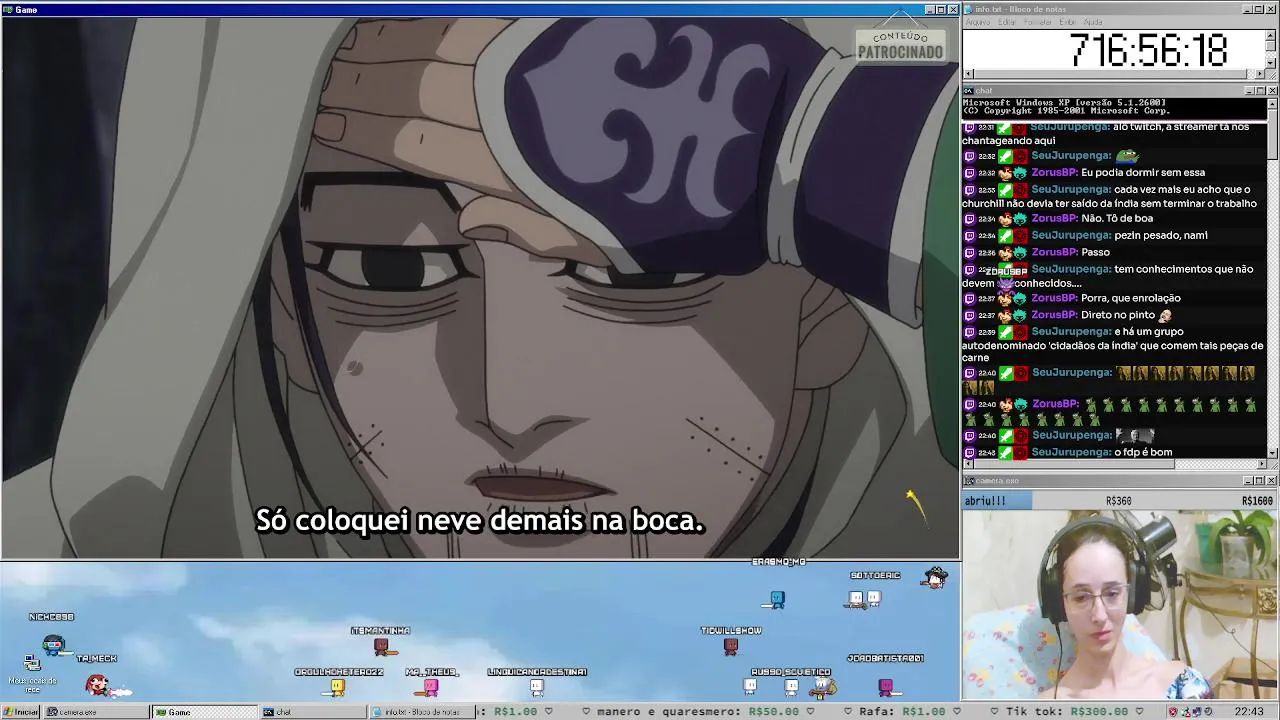Click Notepad vertical scrollbar up arrow
The height and width of the screenshot is (720, 1280).
coord(1272,33)
